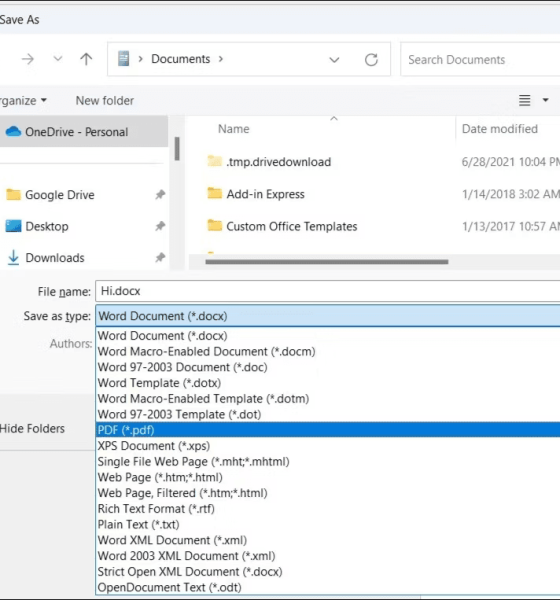Click date 6/28/2021 10:04 PM cell
Image resolution: width=560 pixels, height=600 pixels.
click(511, 162)
